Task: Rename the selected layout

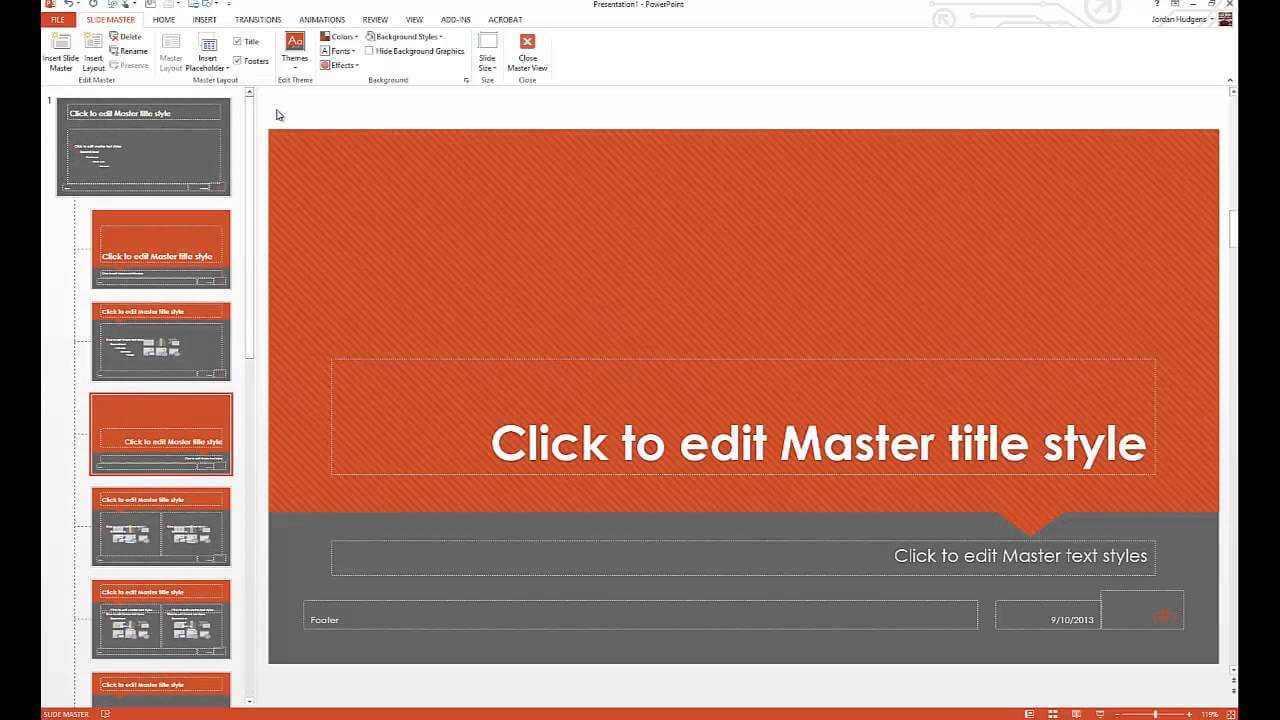Action: (128, 51)
